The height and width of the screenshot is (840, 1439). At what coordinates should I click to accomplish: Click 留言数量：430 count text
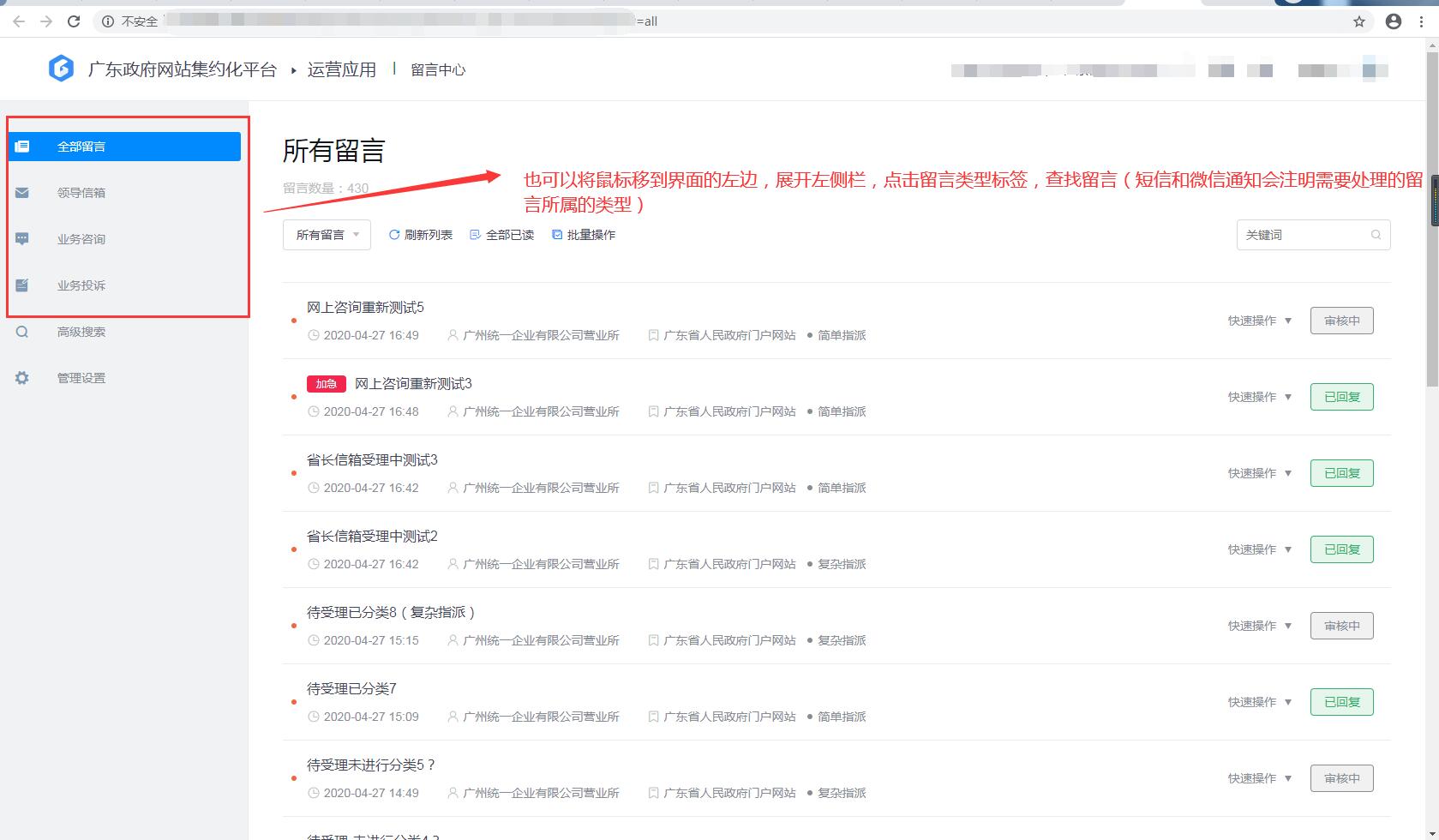tap(326, 188)
